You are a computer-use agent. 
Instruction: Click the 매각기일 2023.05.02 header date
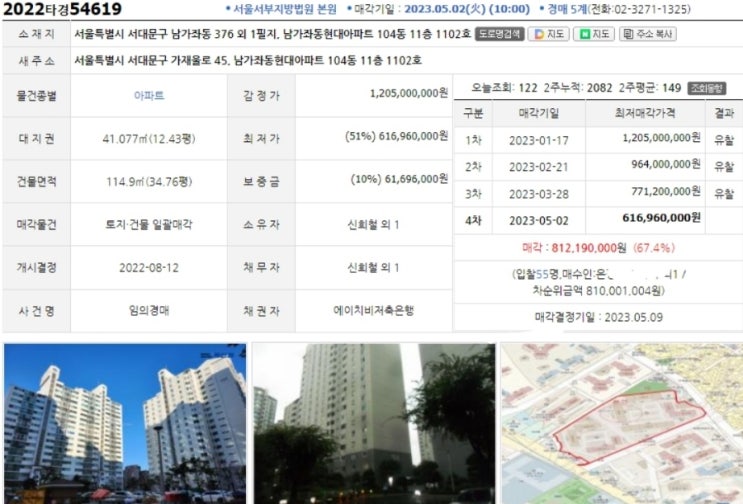click(467, 9)
